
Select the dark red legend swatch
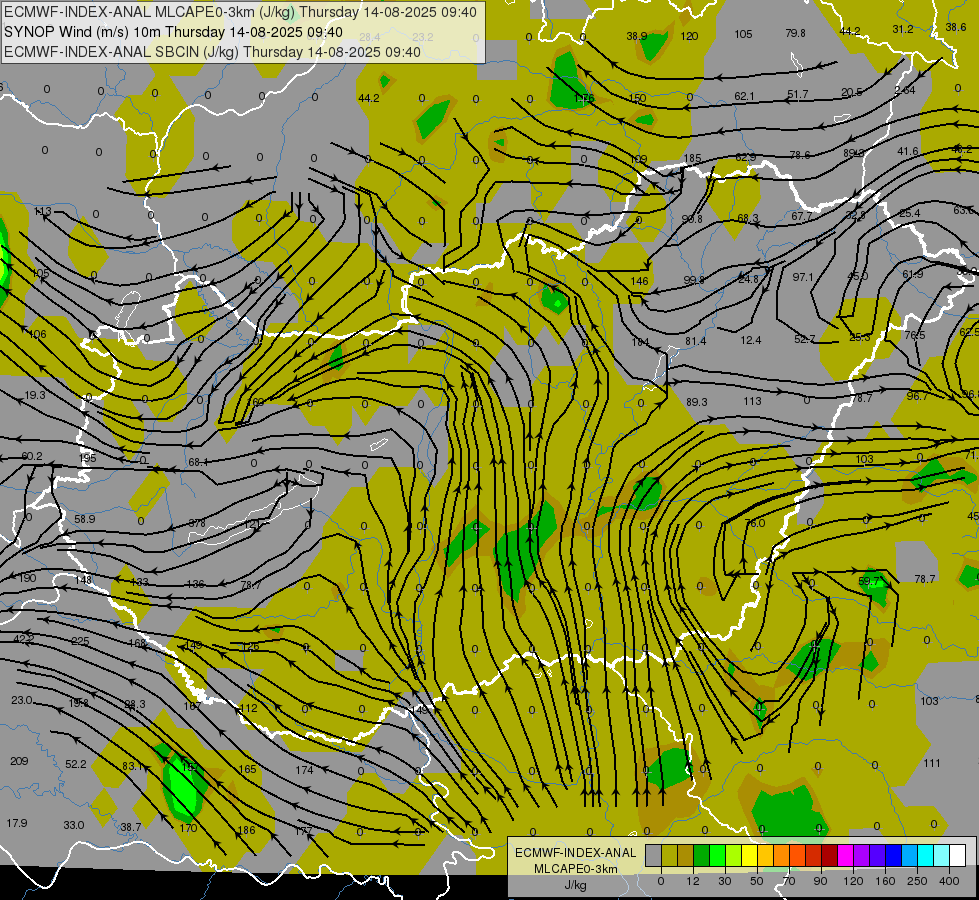coord(830,856)
